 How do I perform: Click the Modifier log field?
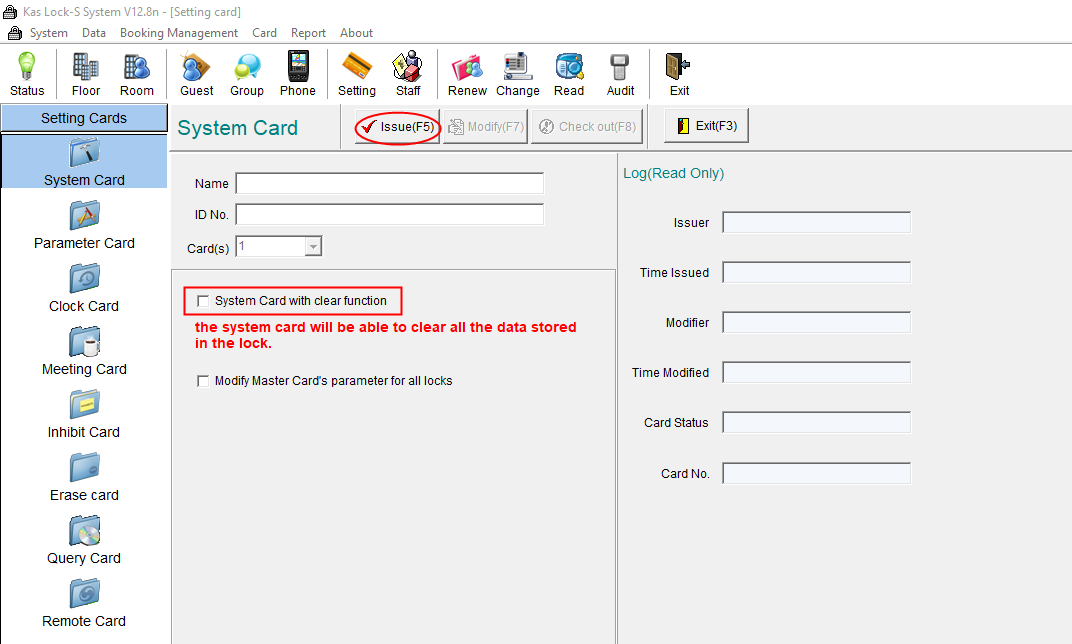[816, 322]
